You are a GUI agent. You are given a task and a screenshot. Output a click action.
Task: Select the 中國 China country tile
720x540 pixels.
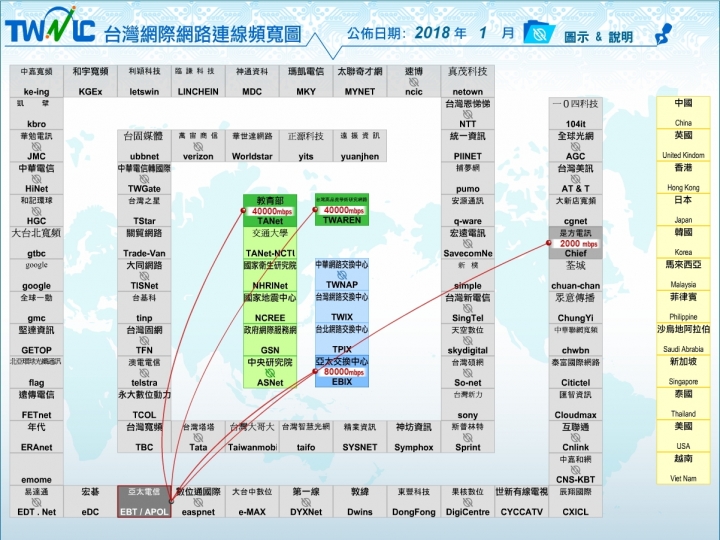click(683, 112)
